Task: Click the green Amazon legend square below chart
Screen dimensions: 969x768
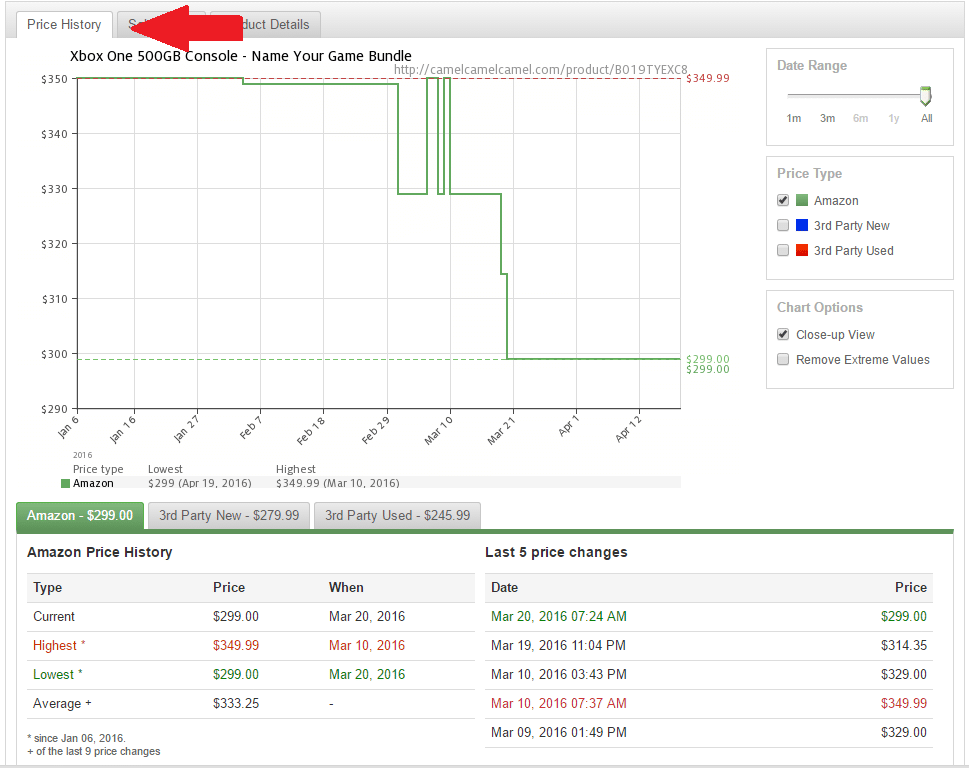Action: [66, 483]
